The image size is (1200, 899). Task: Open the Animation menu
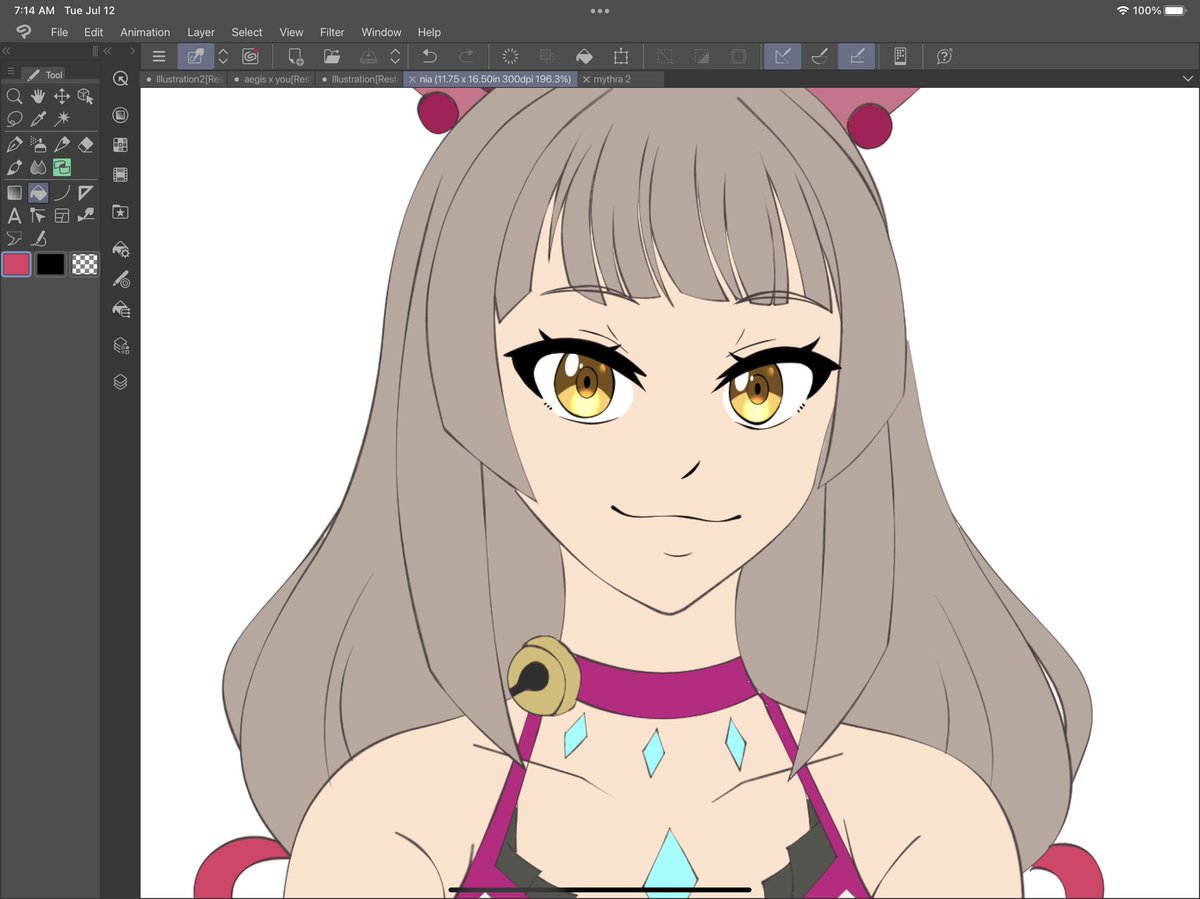tap(145, 32)
